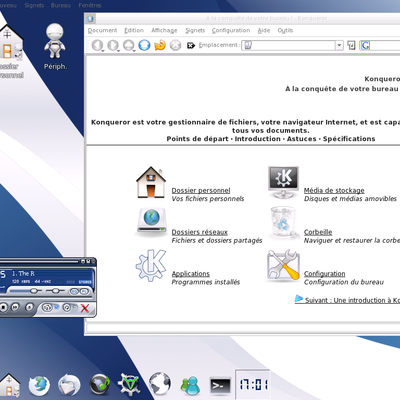400x400 pixels.
Task: Click the Konqueror window menu icon in title bar
Action: tap(90, 19)
